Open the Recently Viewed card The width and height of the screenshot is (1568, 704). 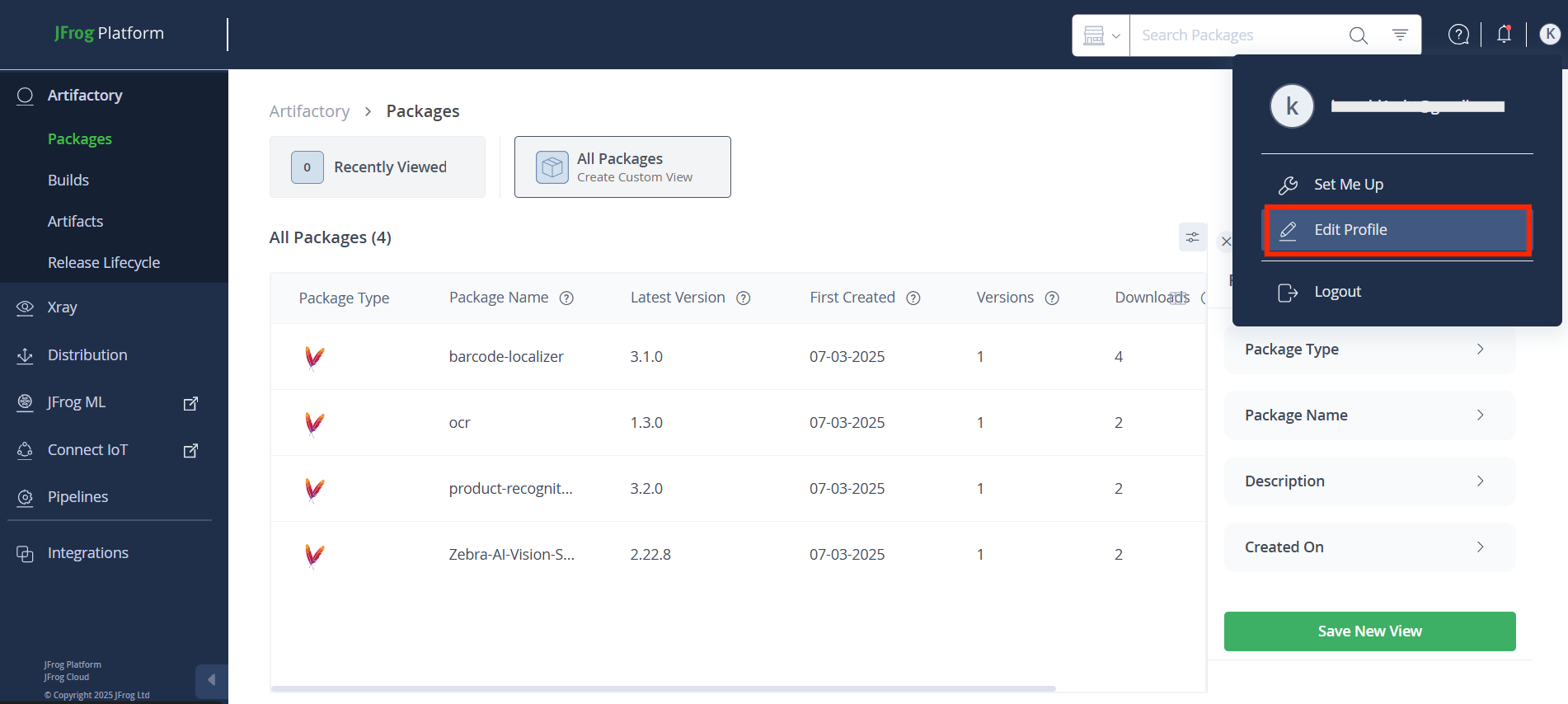[x=378, y=167]
